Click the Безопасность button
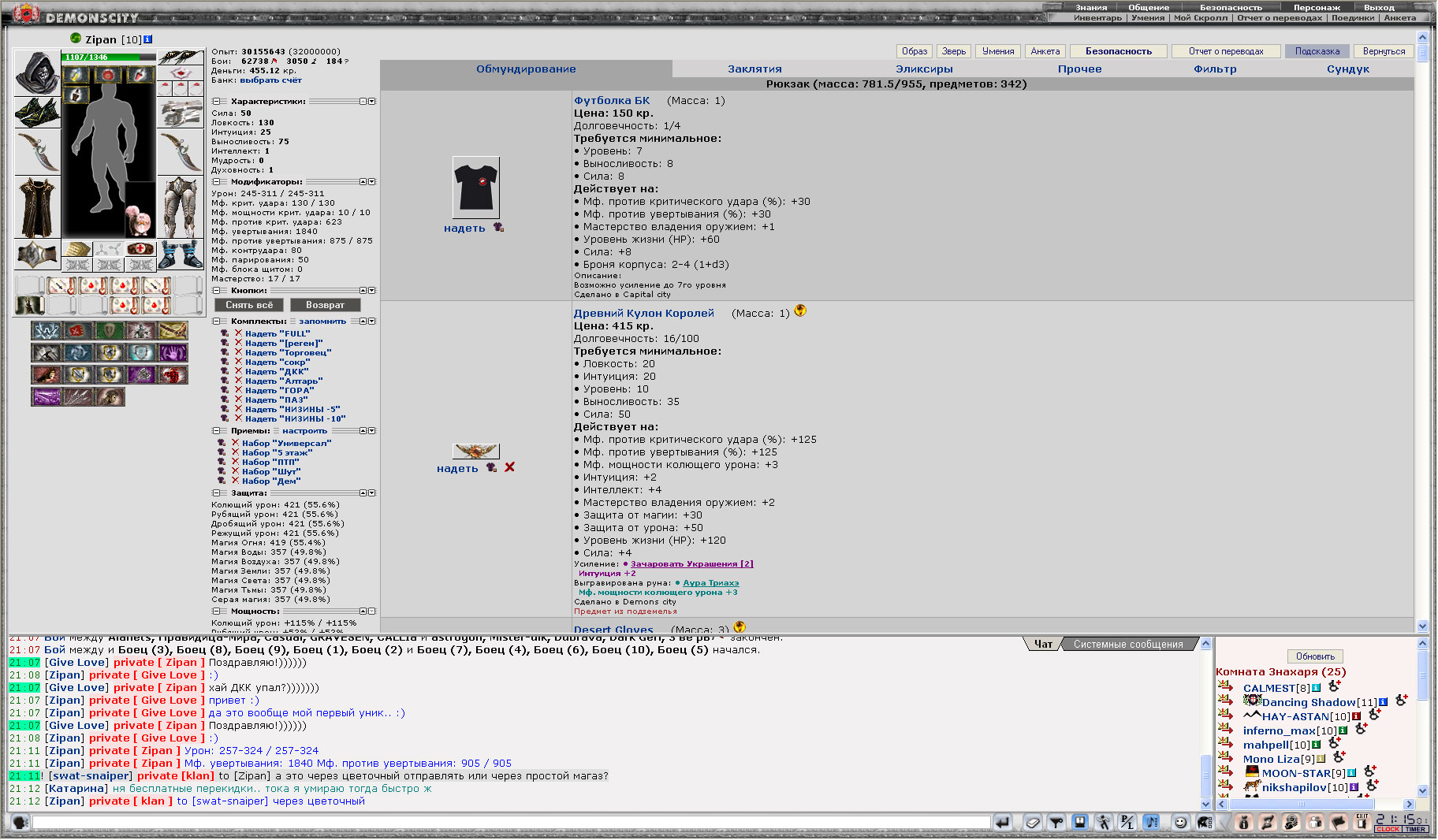 pyautogui.click(x=1118, y=51)
